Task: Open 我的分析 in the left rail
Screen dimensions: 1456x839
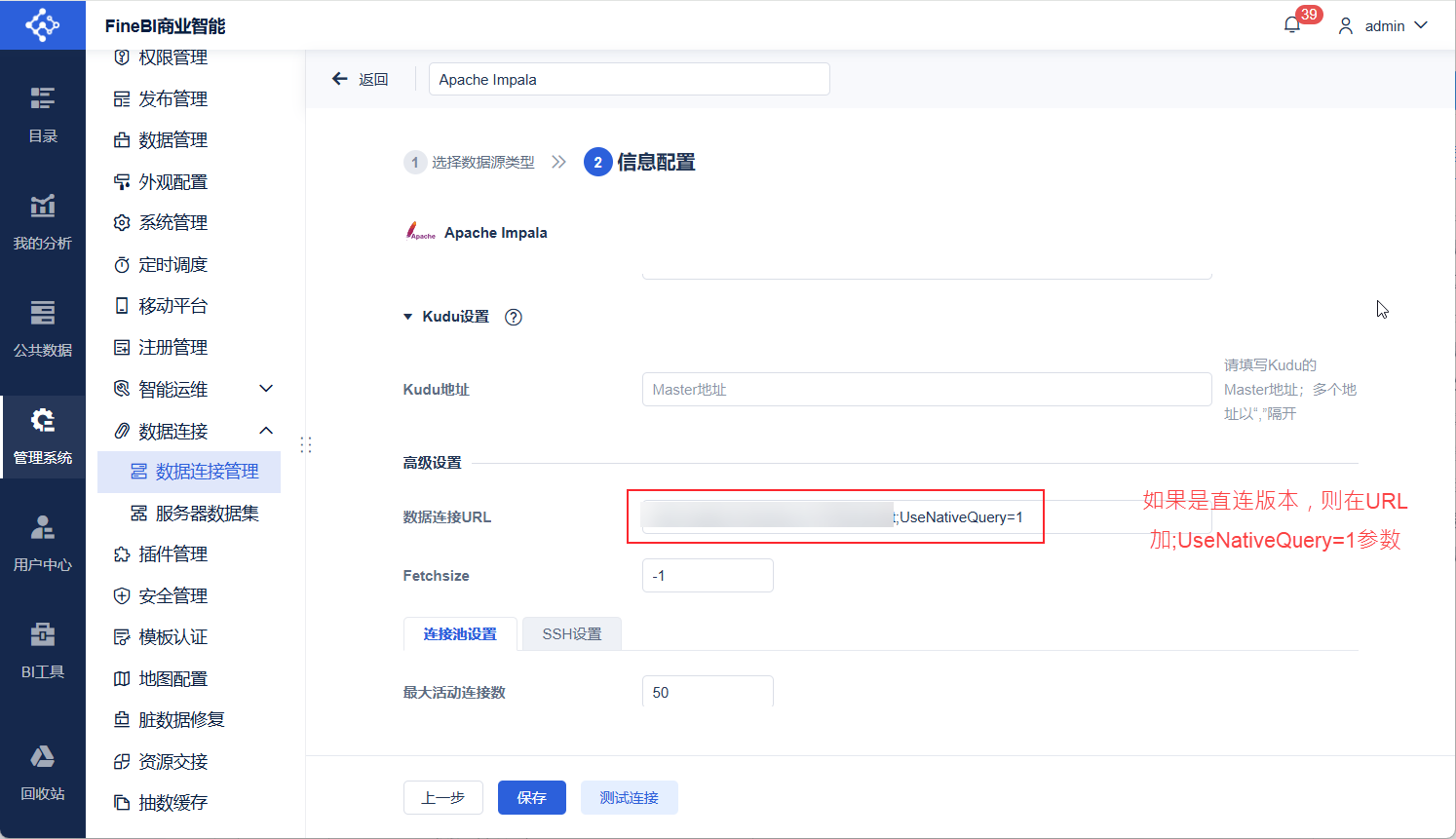Action: point(43,221)
